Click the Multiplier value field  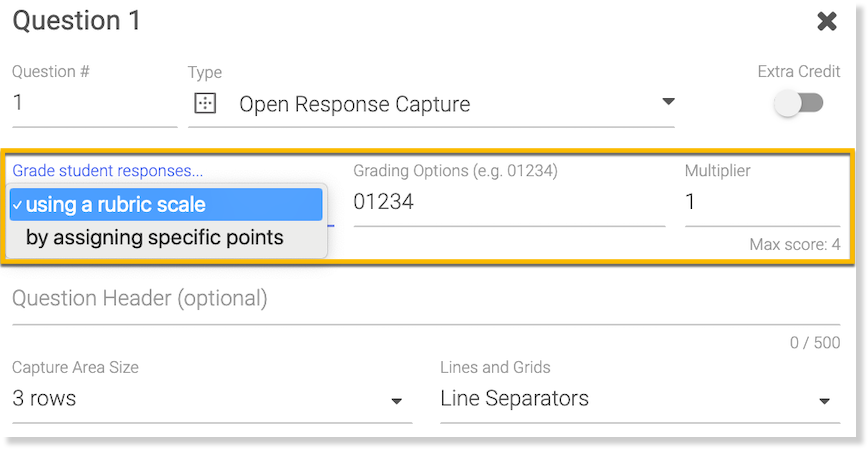click(761, 203)
